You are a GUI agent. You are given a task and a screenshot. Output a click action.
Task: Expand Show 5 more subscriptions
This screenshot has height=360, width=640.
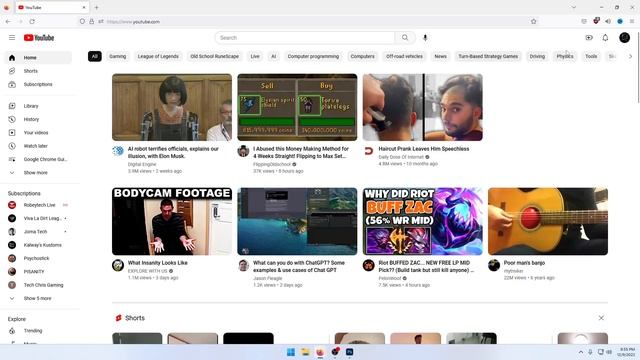[x=38, y=298]
